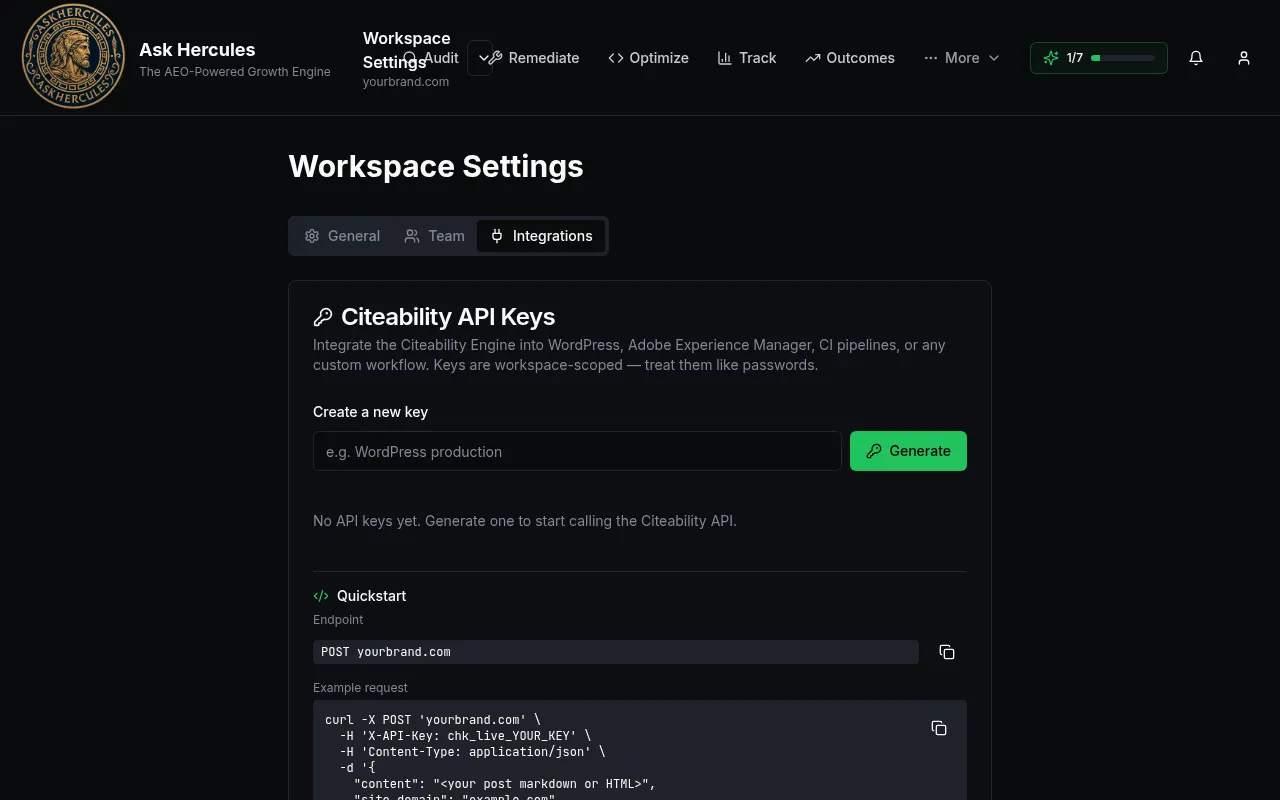Select the Integrations tab
This screenshot has width=1280, height=800.
click(x=541, y=236)
